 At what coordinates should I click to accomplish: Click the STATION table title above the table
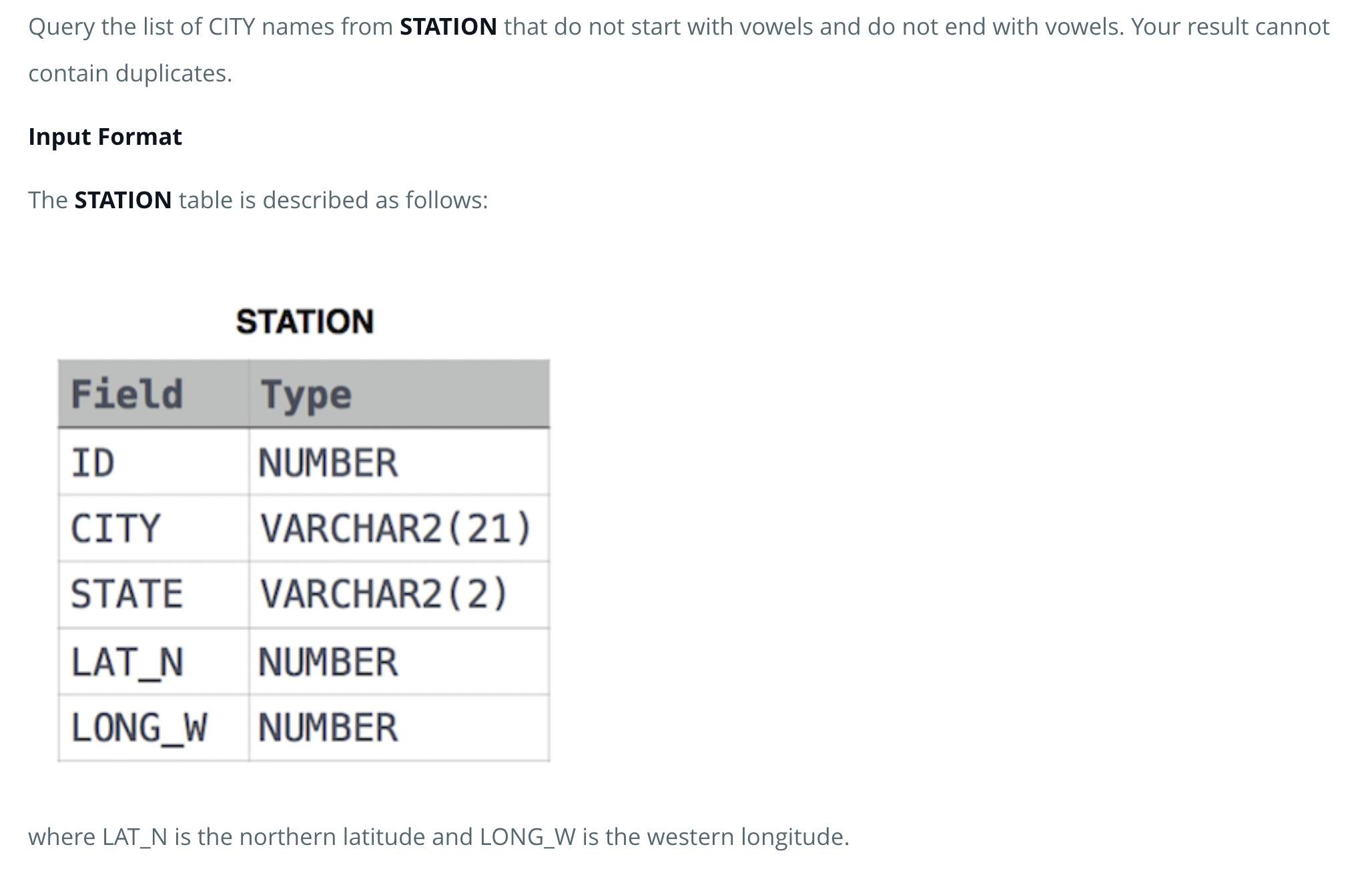tap(305, 322)
